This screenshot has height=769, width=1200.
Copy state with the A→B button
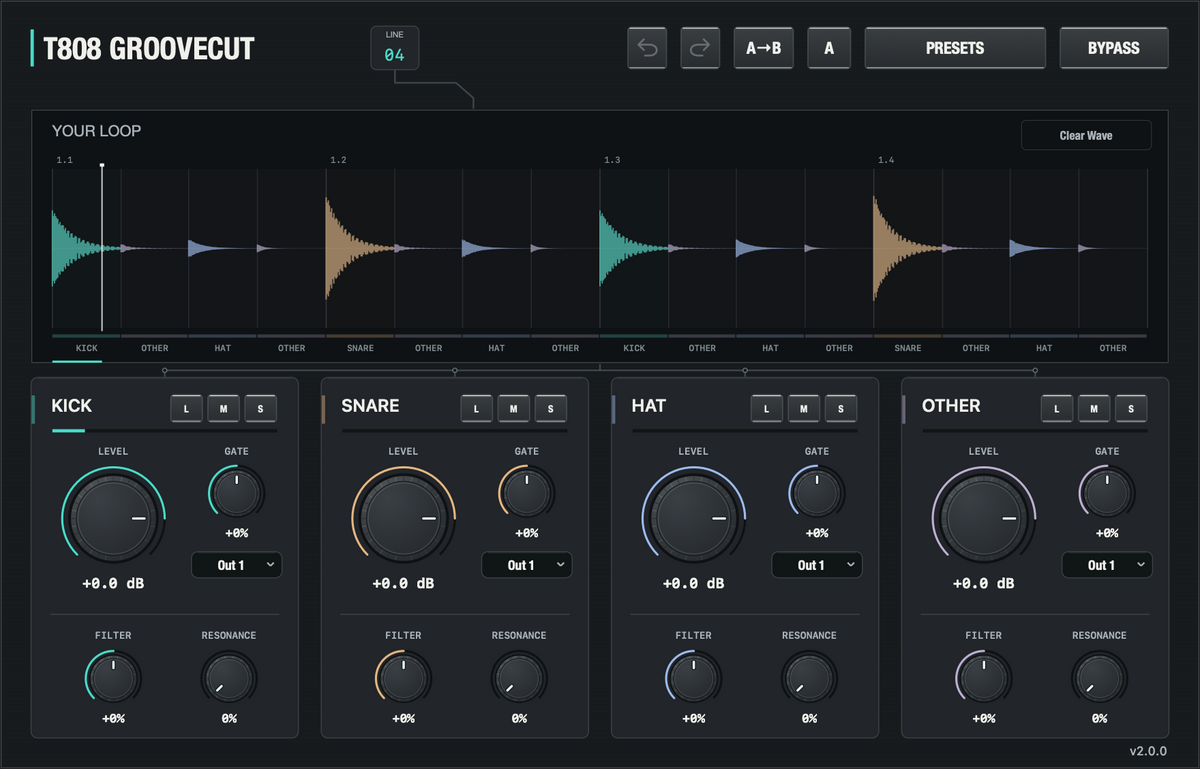click(x=764, y=48)
